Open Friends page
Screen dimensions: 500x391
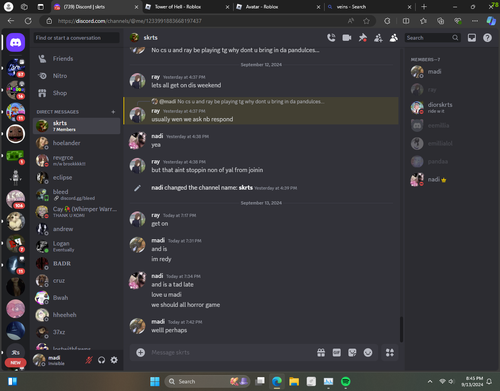pyautogui.click(x=77, y=59)
